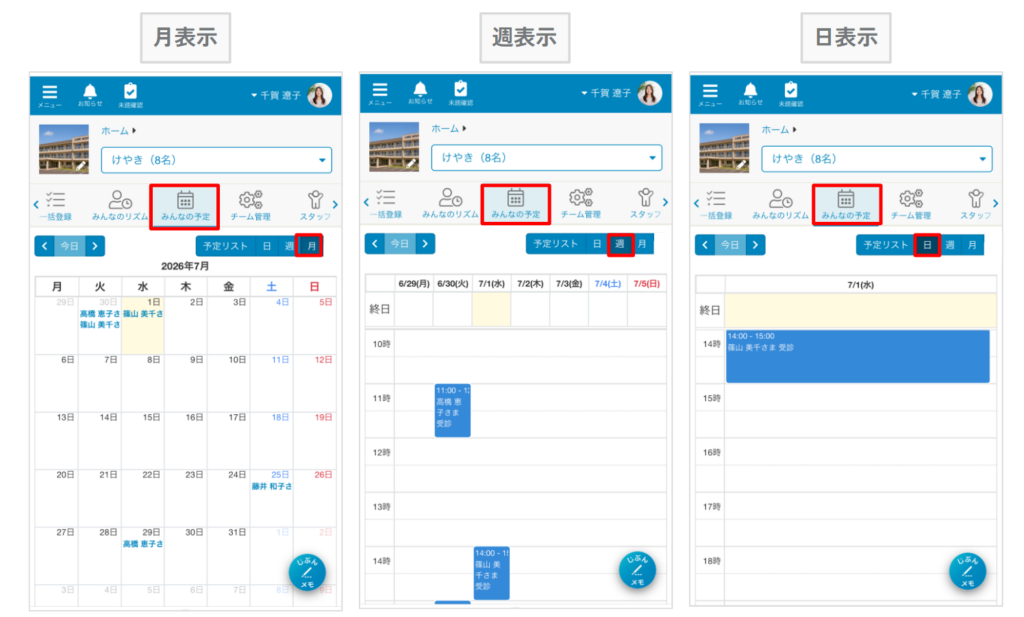Click 予定リスト button in week panel
The height and width of the screenshot is (617, 1024).
556,244
